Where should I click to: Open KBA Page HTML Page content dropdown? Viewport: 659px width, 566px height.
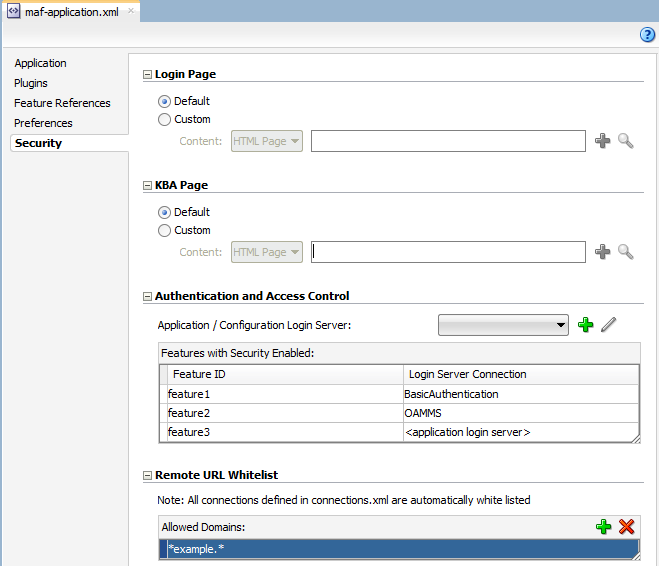tap(267, 252)
